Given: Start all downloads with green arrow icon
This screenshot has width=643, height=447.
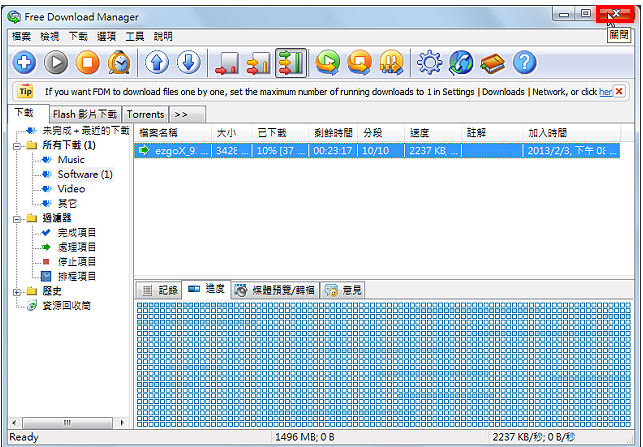Looking at the screenshot, I should [x=328, y=63].
